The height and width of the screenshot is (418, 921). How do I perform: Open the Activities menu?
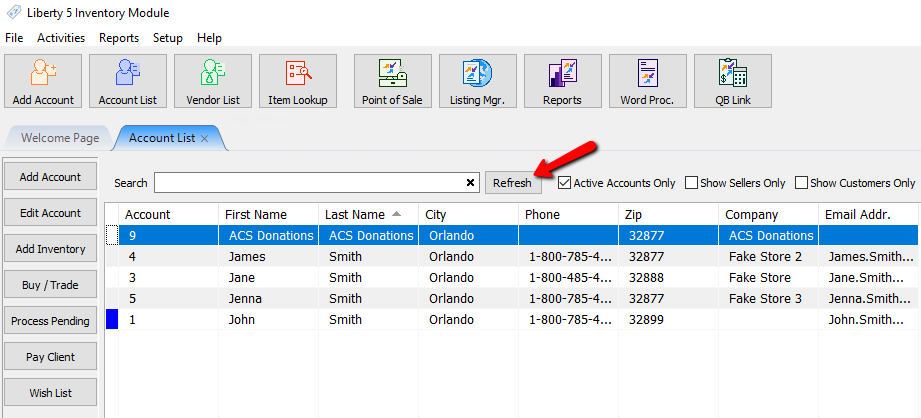[61, 38]
